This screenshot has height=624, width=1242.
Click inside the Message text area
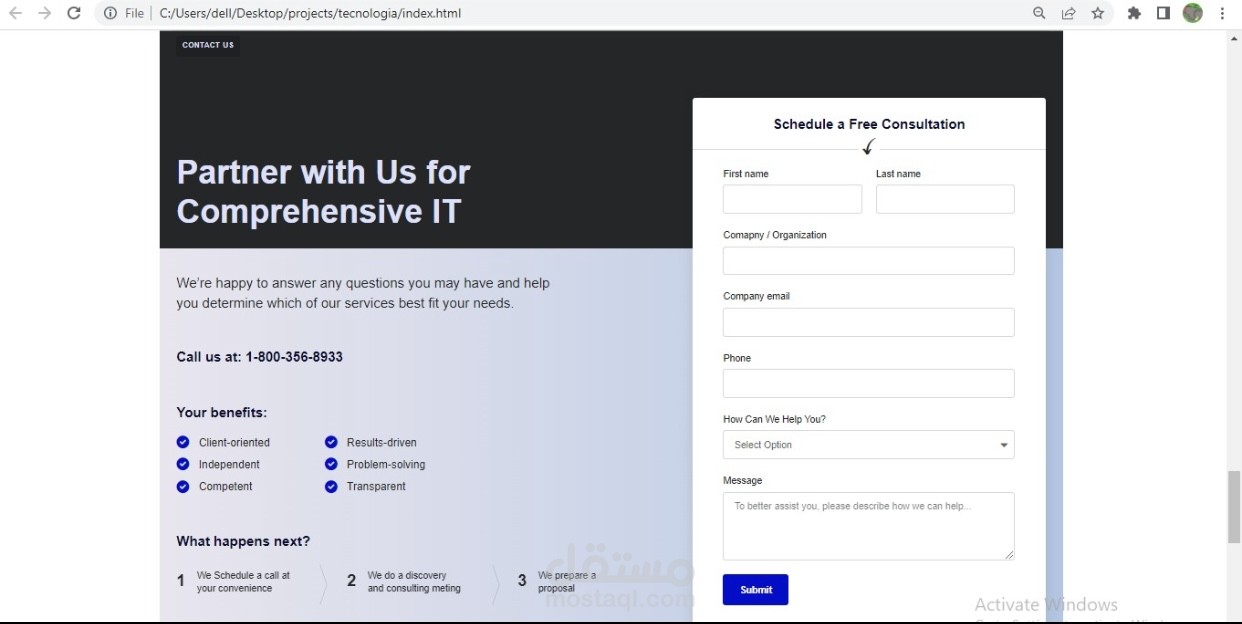(868, 526)
